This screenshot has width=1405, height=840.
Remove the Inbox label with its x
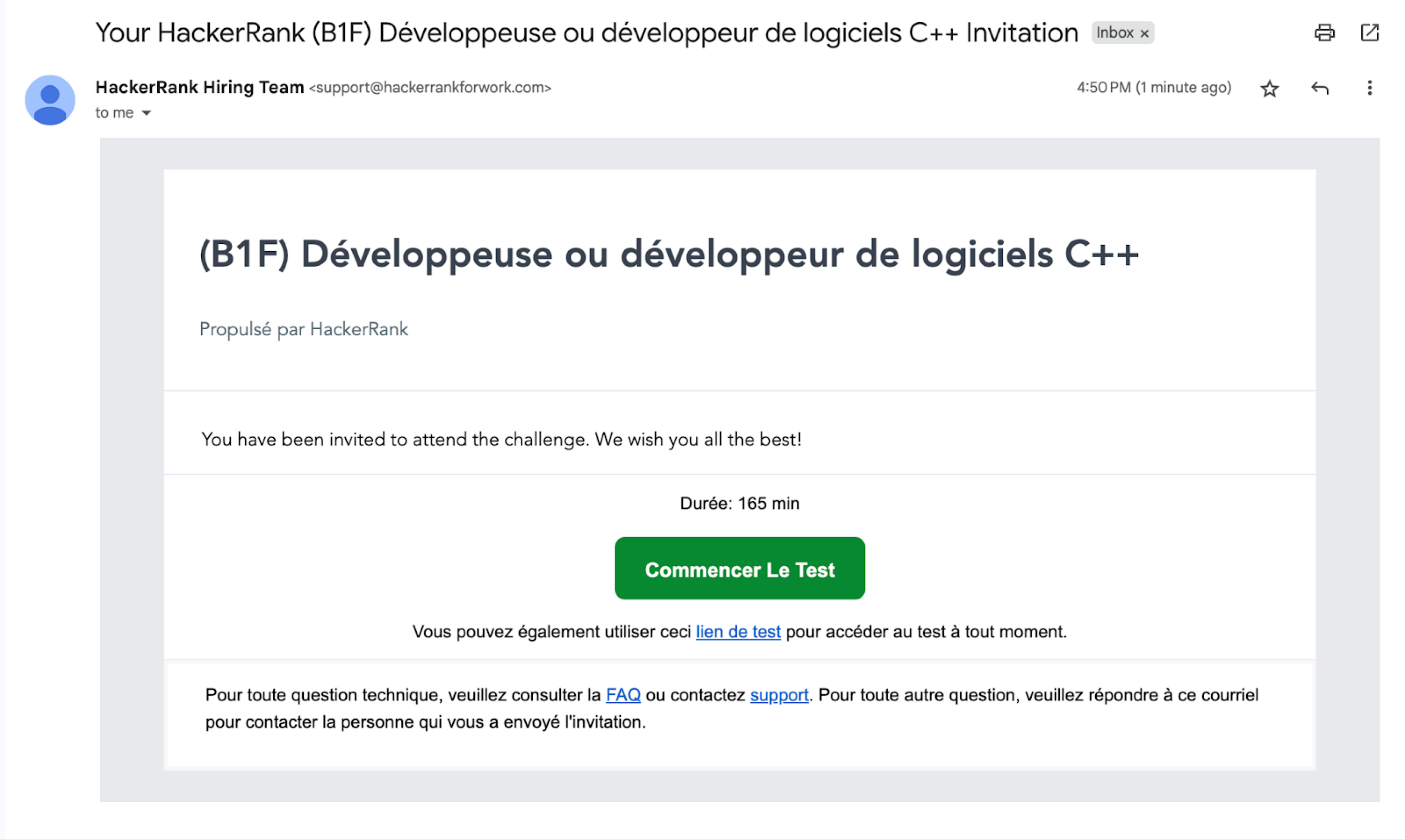1144,33
